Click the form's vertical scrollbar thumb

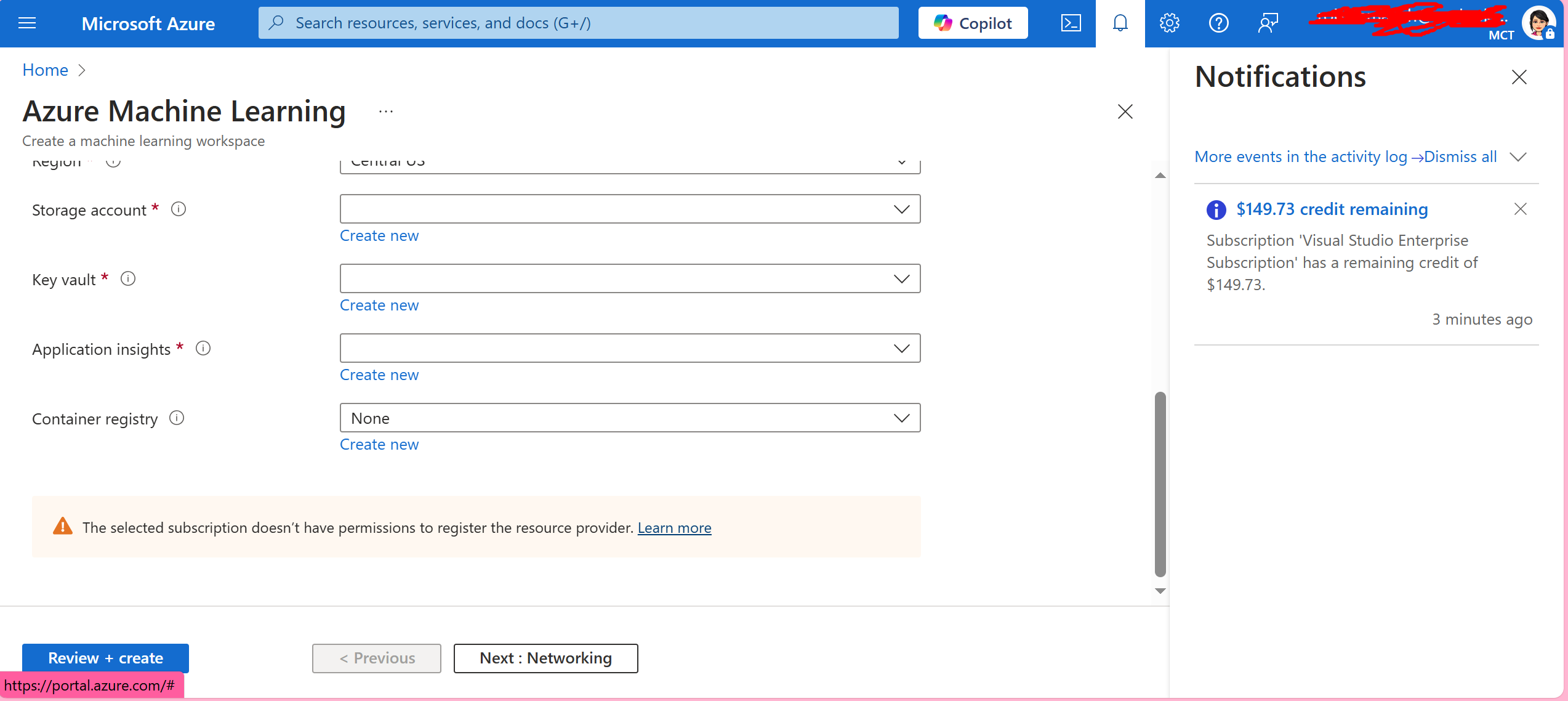[1160, 484]
